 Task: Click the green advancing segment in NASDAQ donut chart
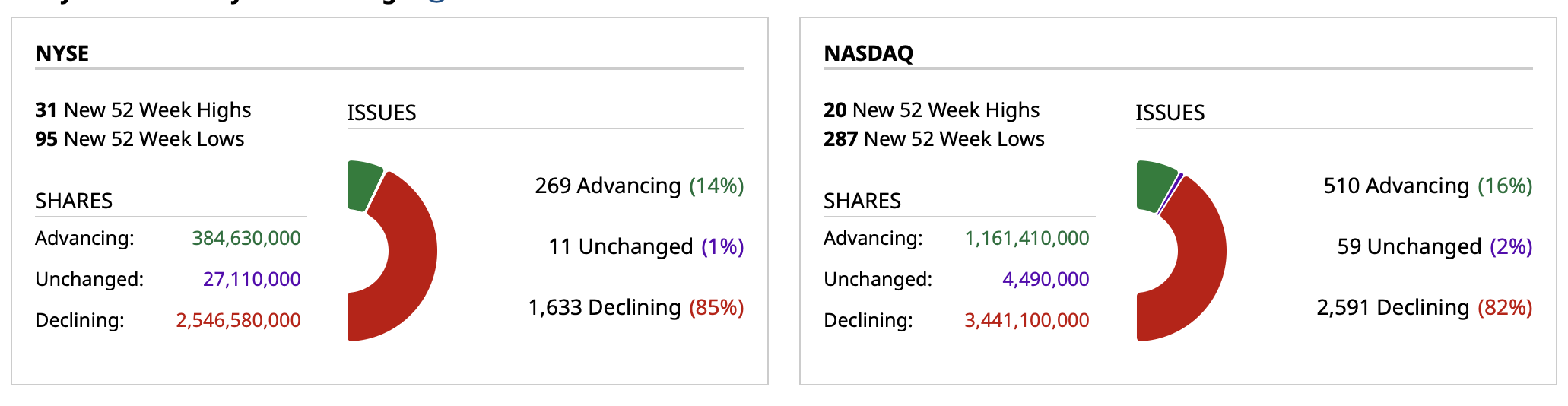(1153, 185)
